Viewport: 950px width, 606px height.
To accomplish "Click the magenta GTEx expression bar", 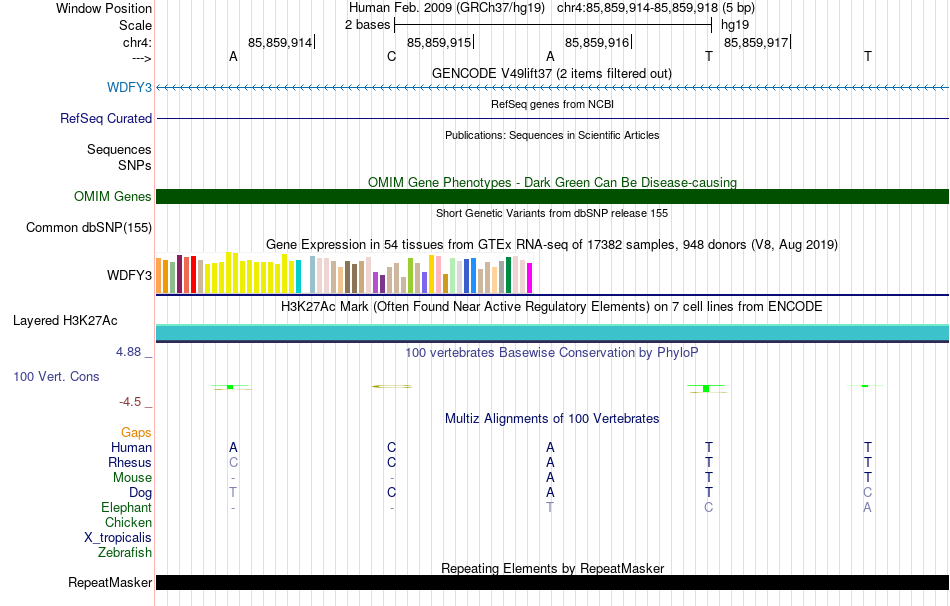I will pyautogui.click(x=529, y=278).
